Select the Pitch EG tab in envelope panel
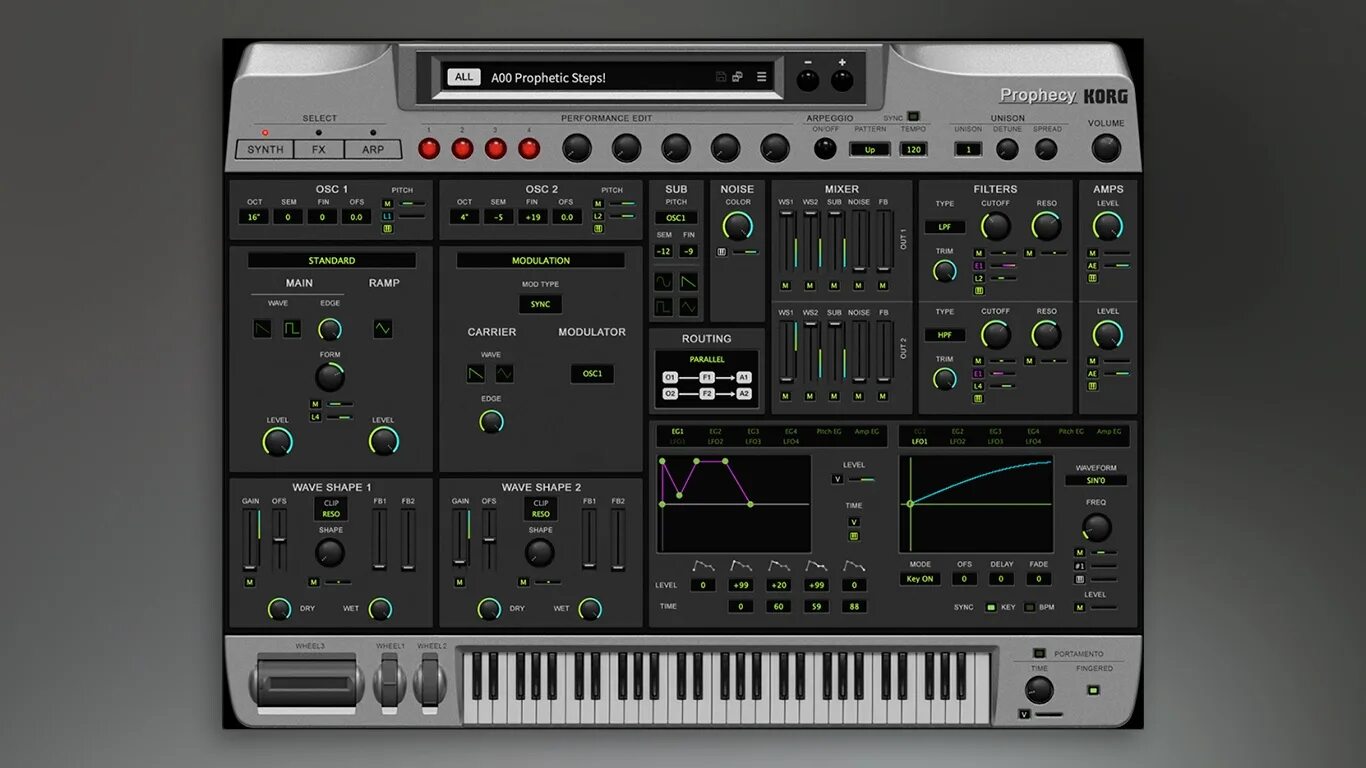This screenshot has width=1366, height=768. pyautogui.click(x=829, y=431)
